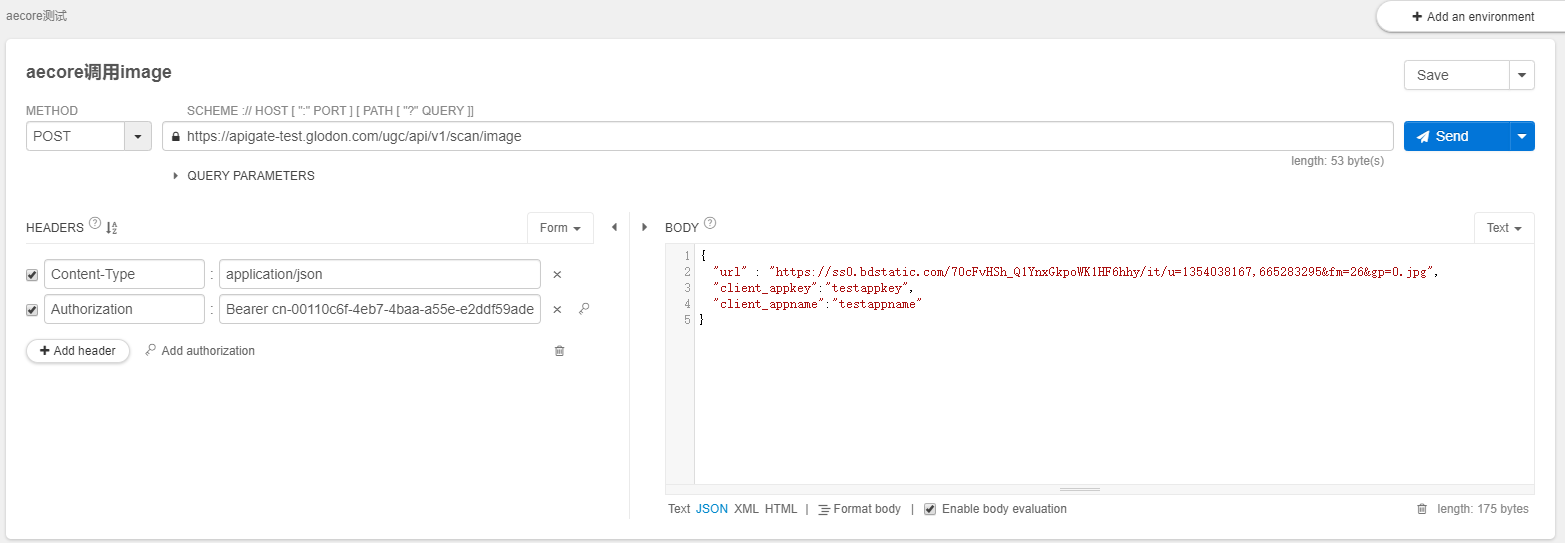Open the help icon next to BODY
Screen dimensions: 1565x543
(x=710, y=224)
